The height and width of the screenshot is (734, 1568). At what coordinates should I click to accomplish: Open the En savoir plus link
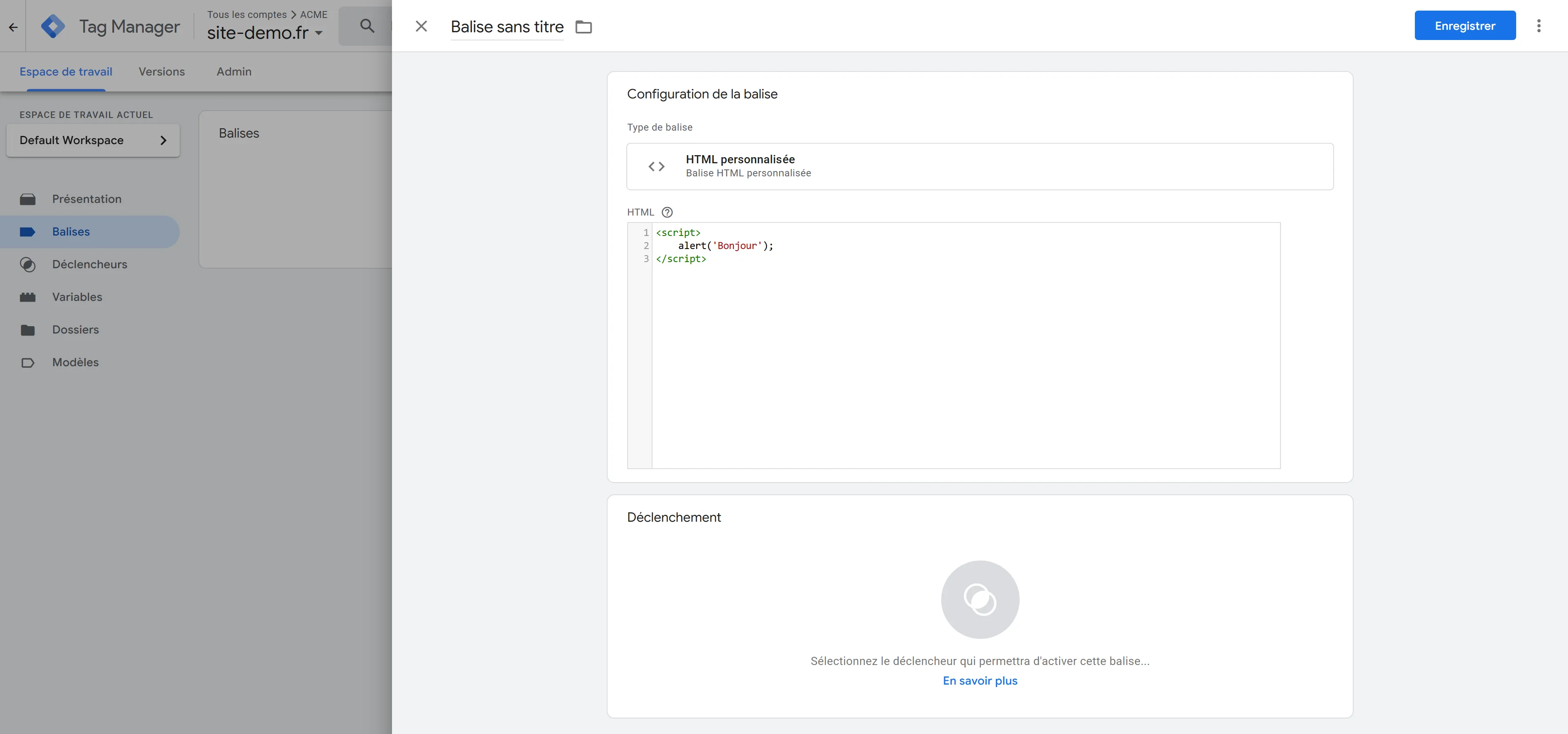980,681
